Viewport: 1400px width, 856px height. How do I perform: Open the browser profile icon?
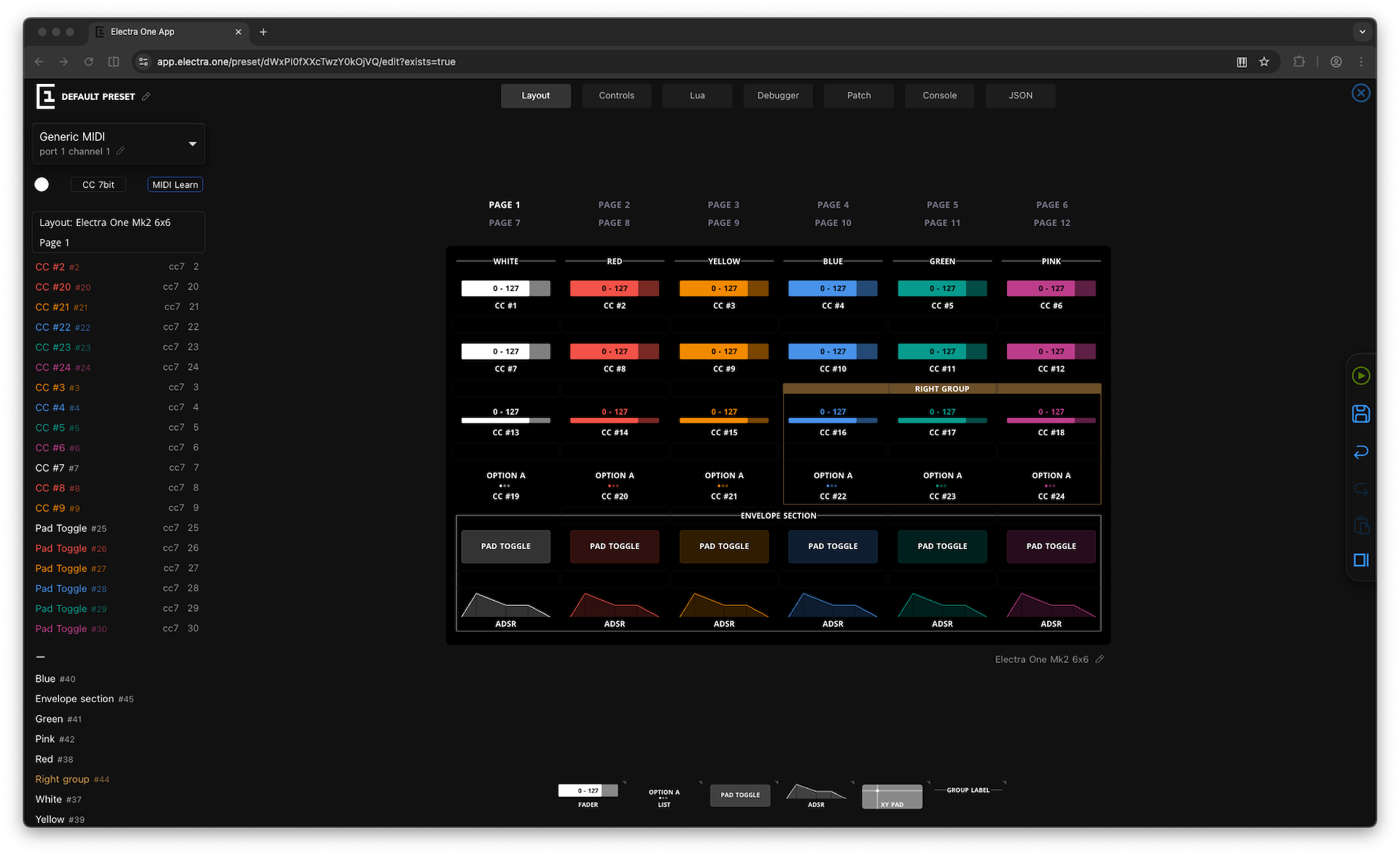pos(1336,62)
